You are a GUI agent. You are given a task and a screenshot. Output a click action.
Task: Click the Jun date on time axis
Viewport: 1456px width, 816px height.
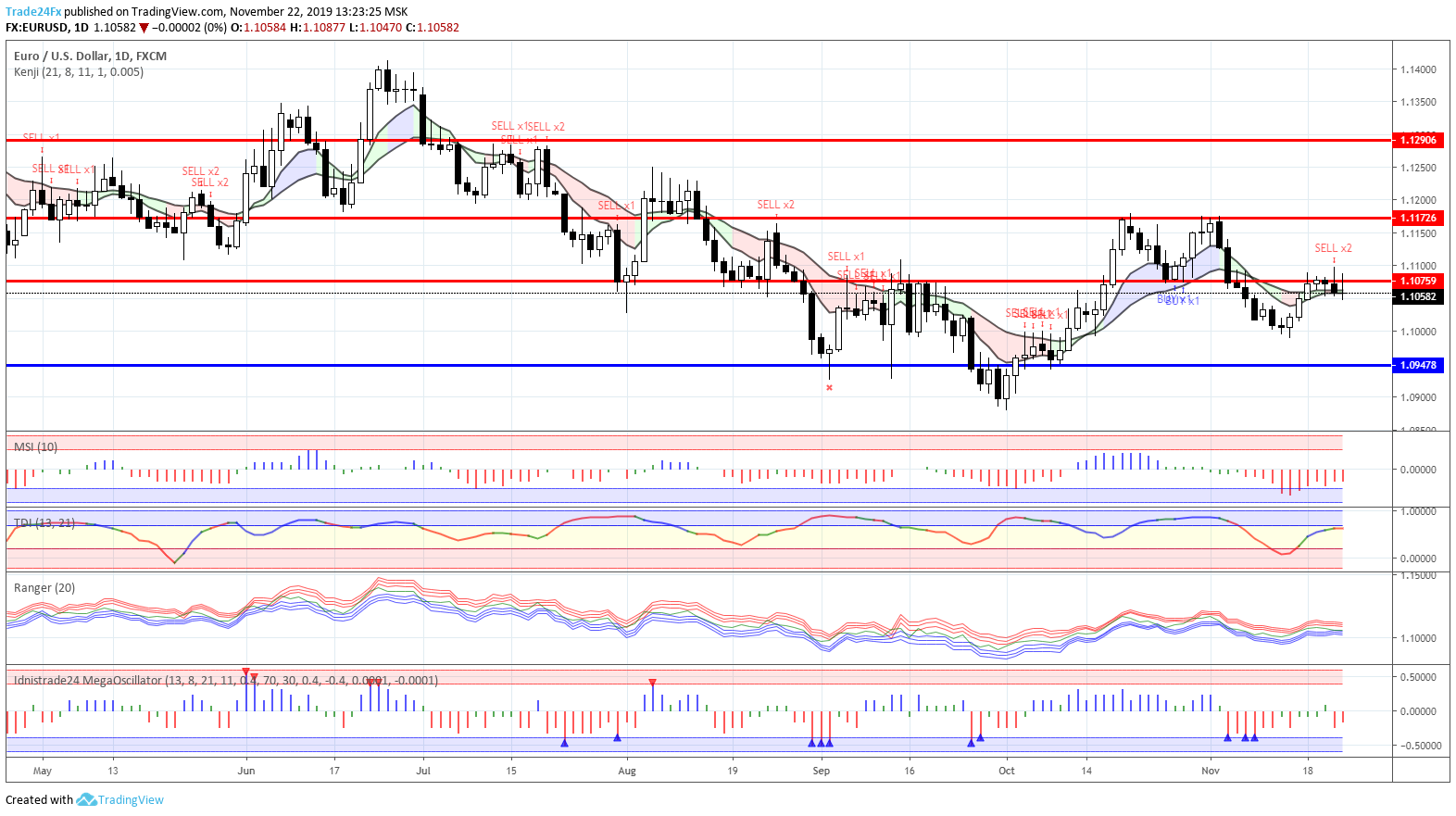(246, 771)
